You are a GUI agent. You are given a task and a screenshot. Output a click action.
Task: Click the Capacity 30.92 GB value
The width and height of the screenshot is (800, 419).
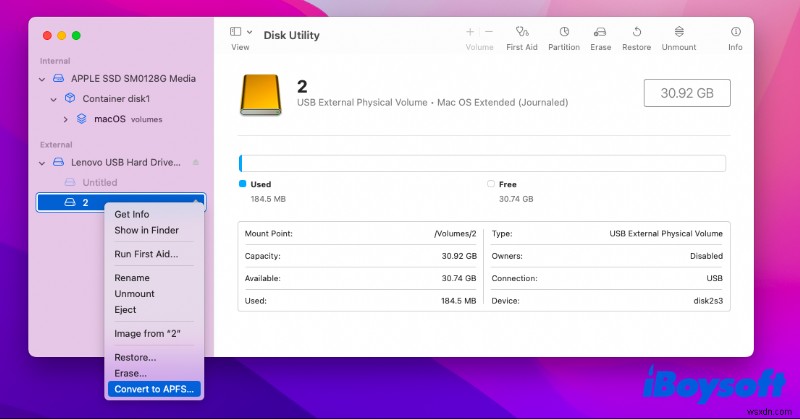[x=459, y=256]
